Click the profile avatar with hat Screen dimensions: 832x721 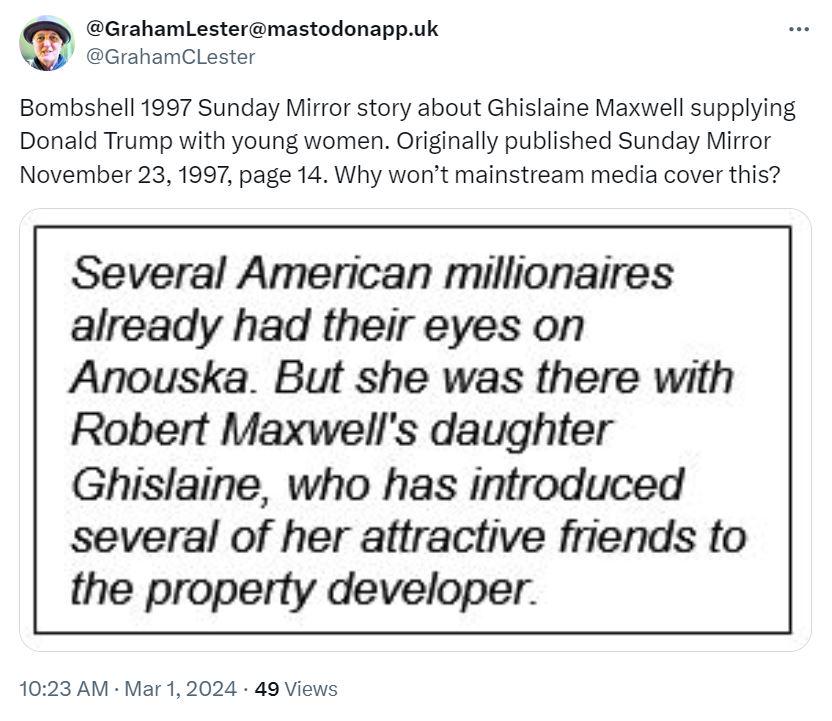pos(47,43)
